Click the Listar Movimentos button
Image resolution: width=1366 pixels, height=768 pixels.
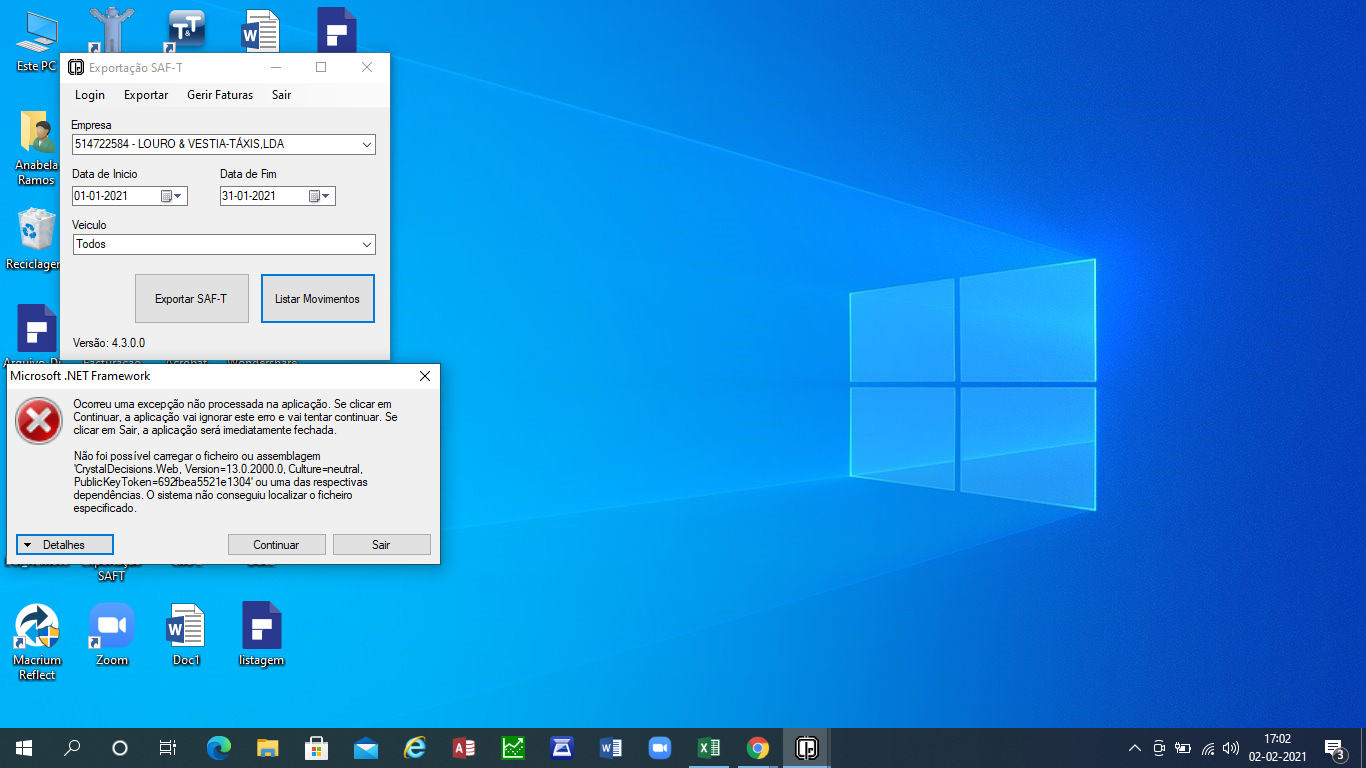click(317, 299)
